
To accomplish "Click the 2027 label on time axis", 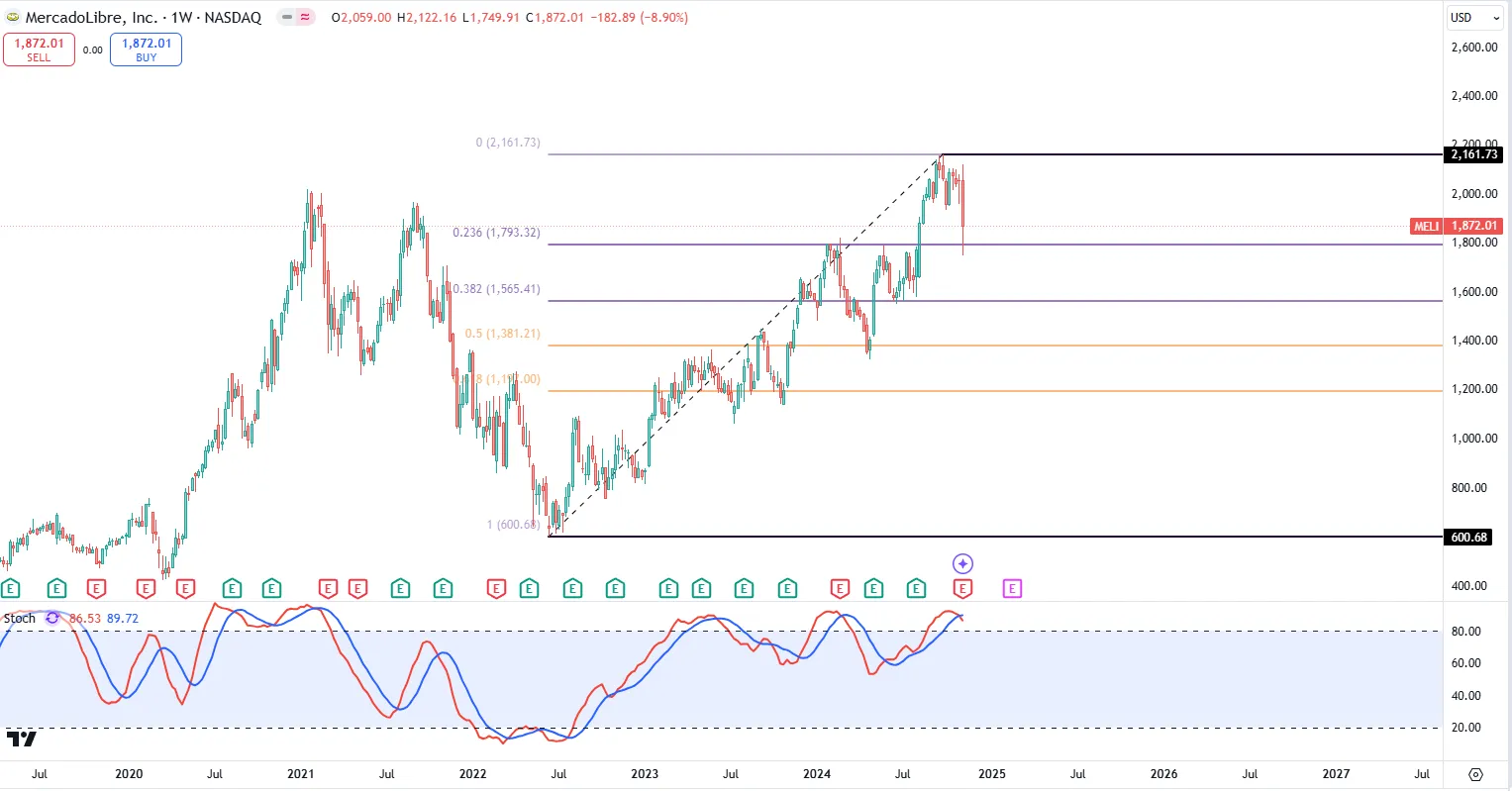I will 1336,774.
